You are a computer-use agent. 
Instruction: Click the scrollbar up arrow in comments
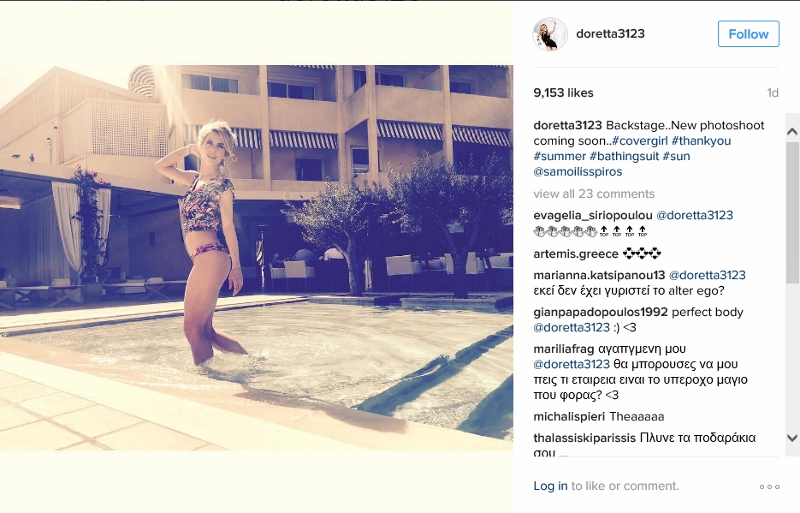792,132
